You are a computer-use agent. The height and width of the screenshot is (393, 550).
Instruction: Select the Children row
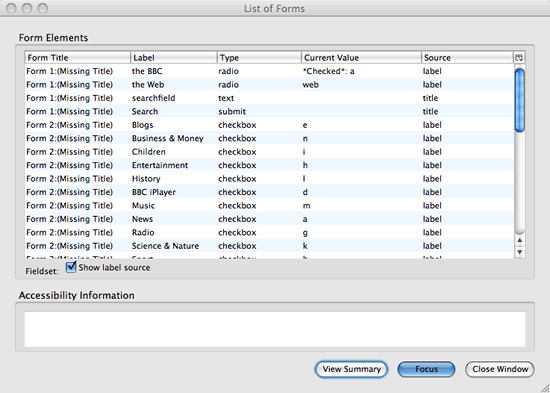tap(269, 152)
